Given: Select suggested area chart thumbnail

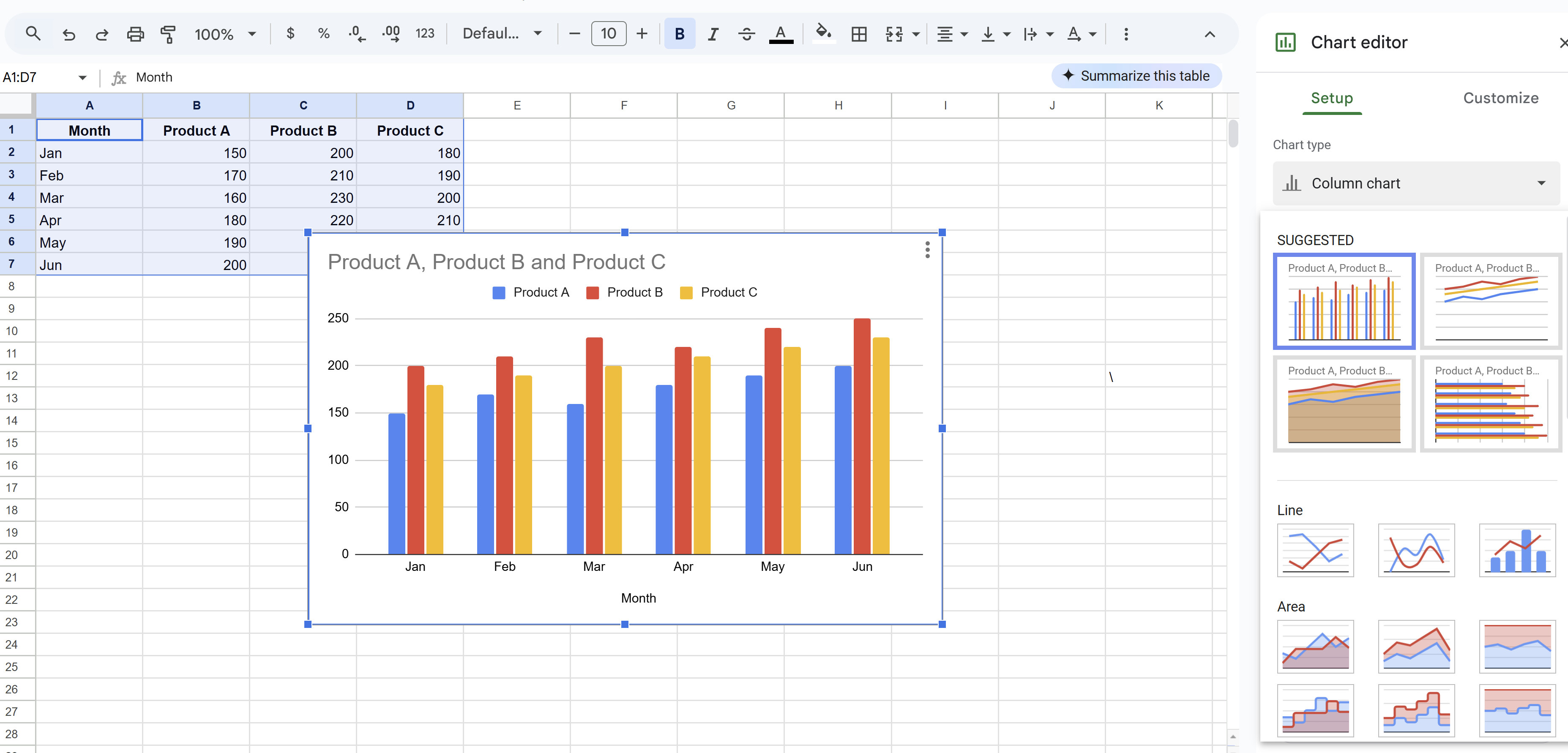Looking at the screenshot, I should (1344, 404).
